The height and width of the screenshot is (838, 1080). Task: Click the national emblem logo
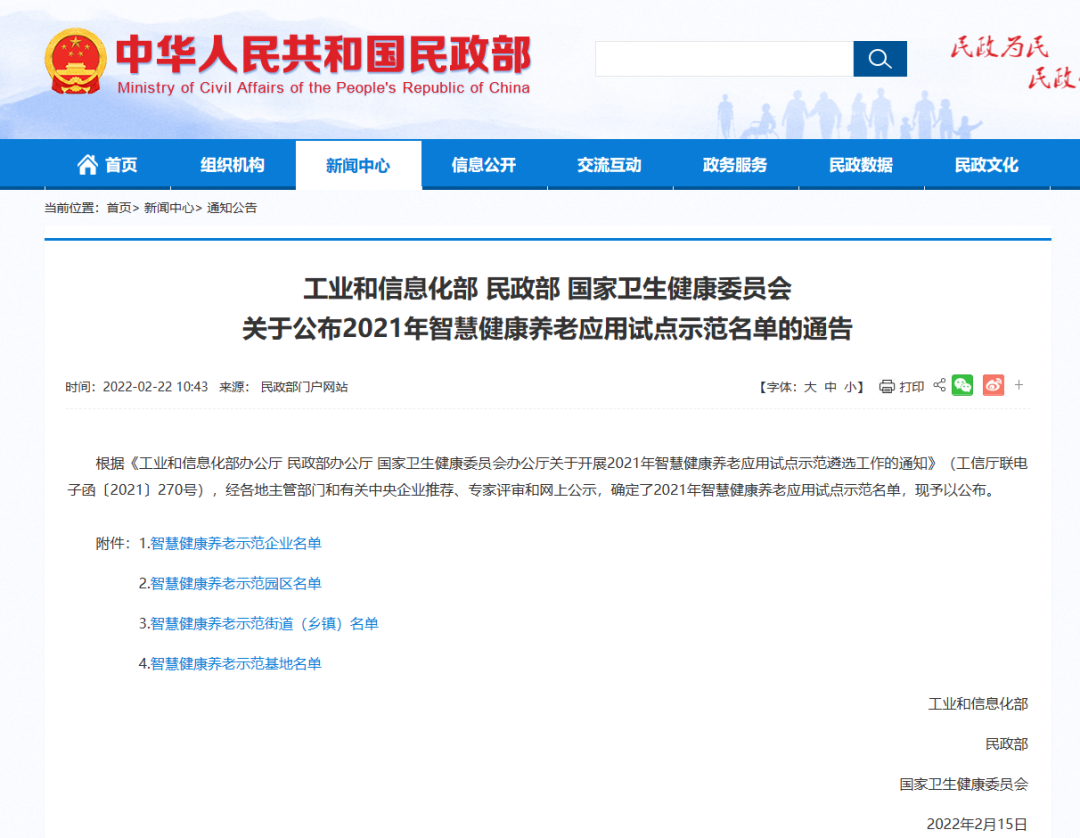(75, 60)
